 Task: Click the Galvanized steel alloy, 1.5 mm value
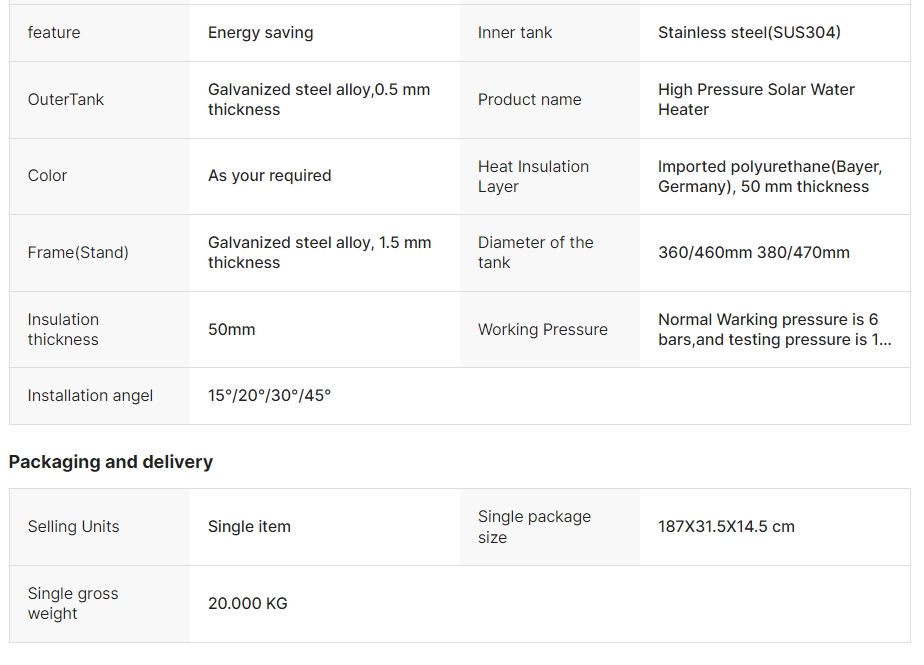pos(319,252)
